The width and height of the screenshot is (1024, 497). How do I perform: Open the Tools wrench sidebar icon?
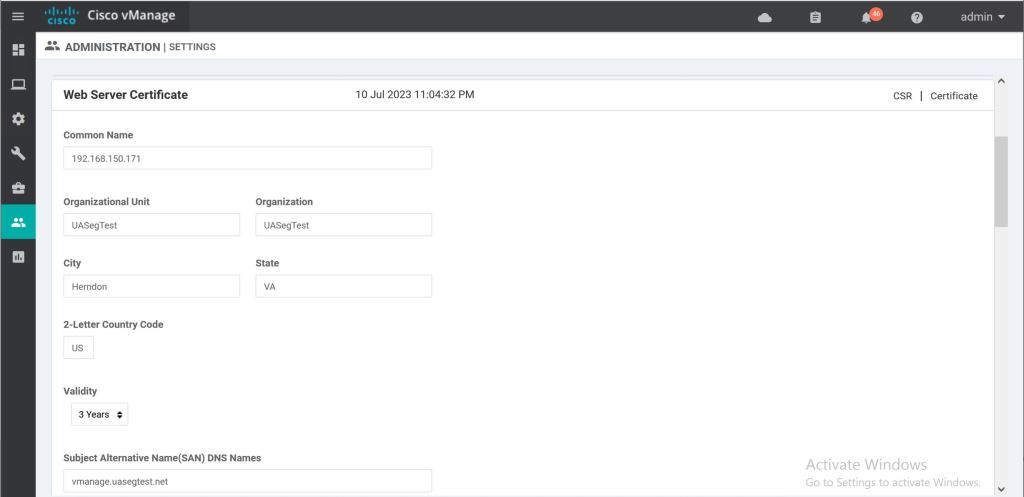17,154
